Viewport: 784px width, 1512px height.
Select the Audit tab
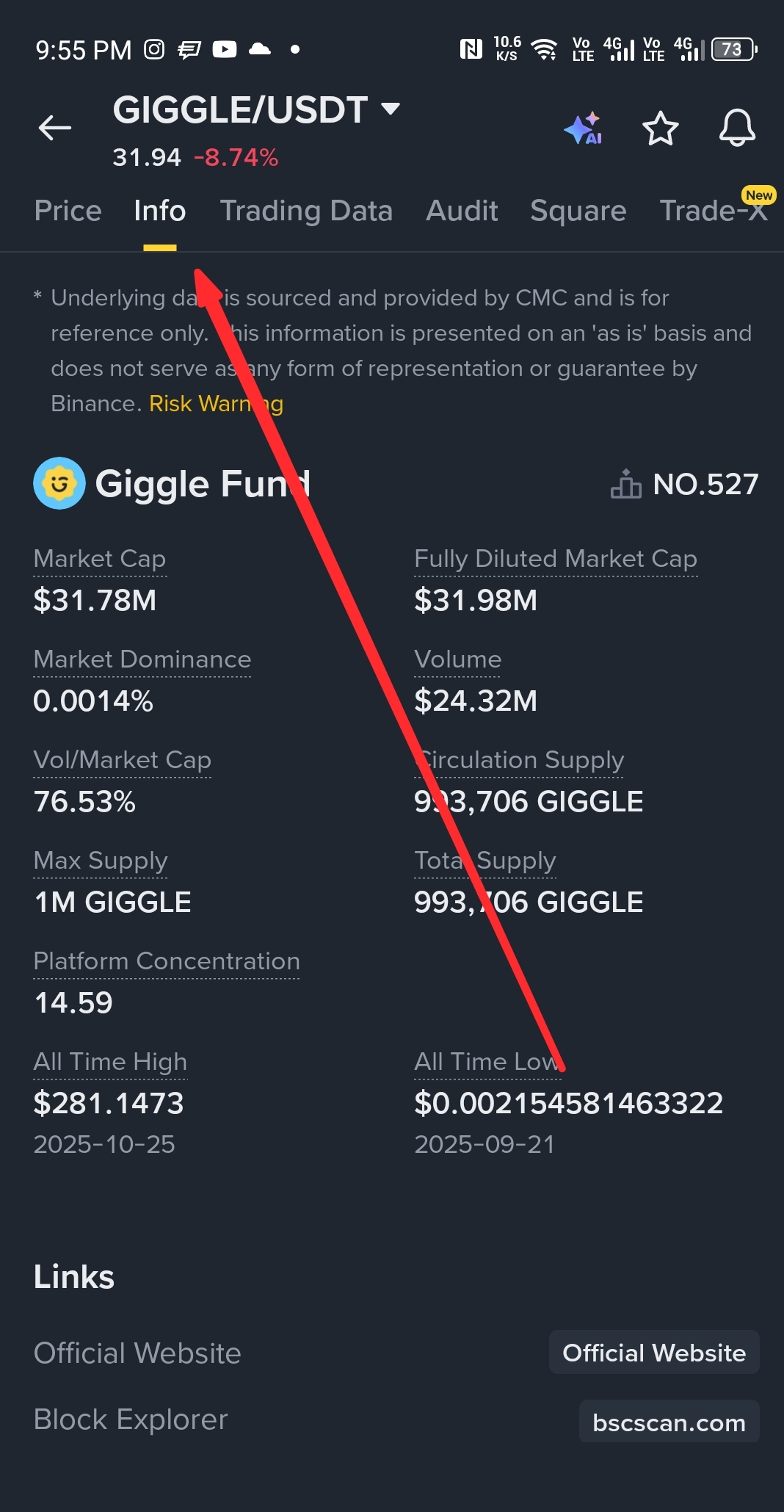click(462, 211)
